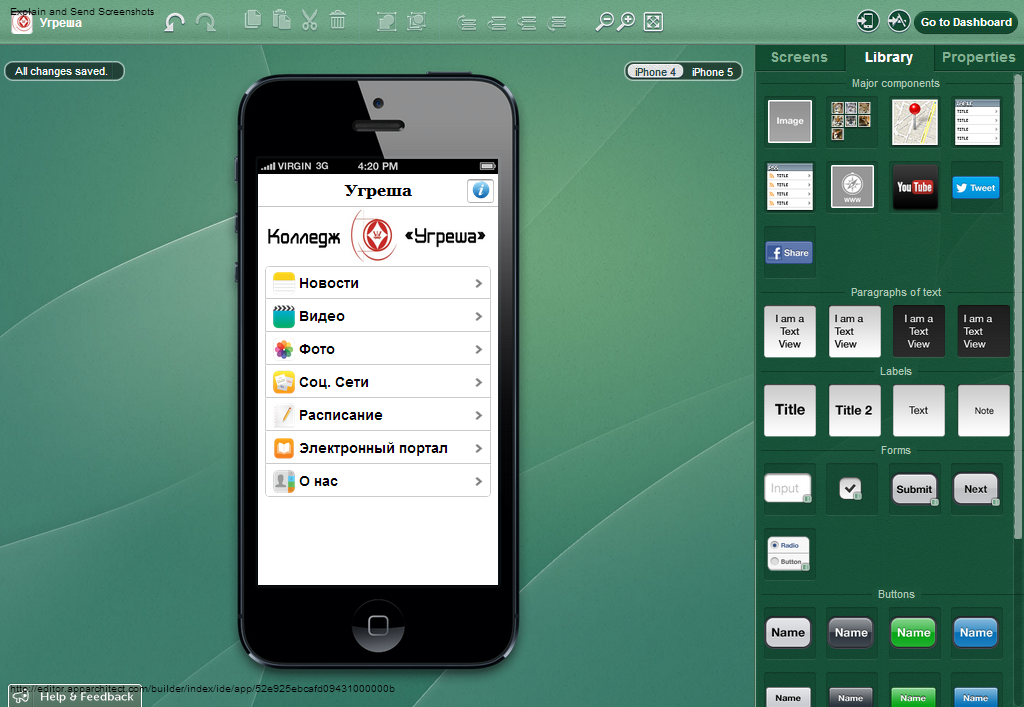This screenshot has width=1024, height=707.
Task: Select the first dark Text View component
Action: pyautogui.click(x=918, y=332)
